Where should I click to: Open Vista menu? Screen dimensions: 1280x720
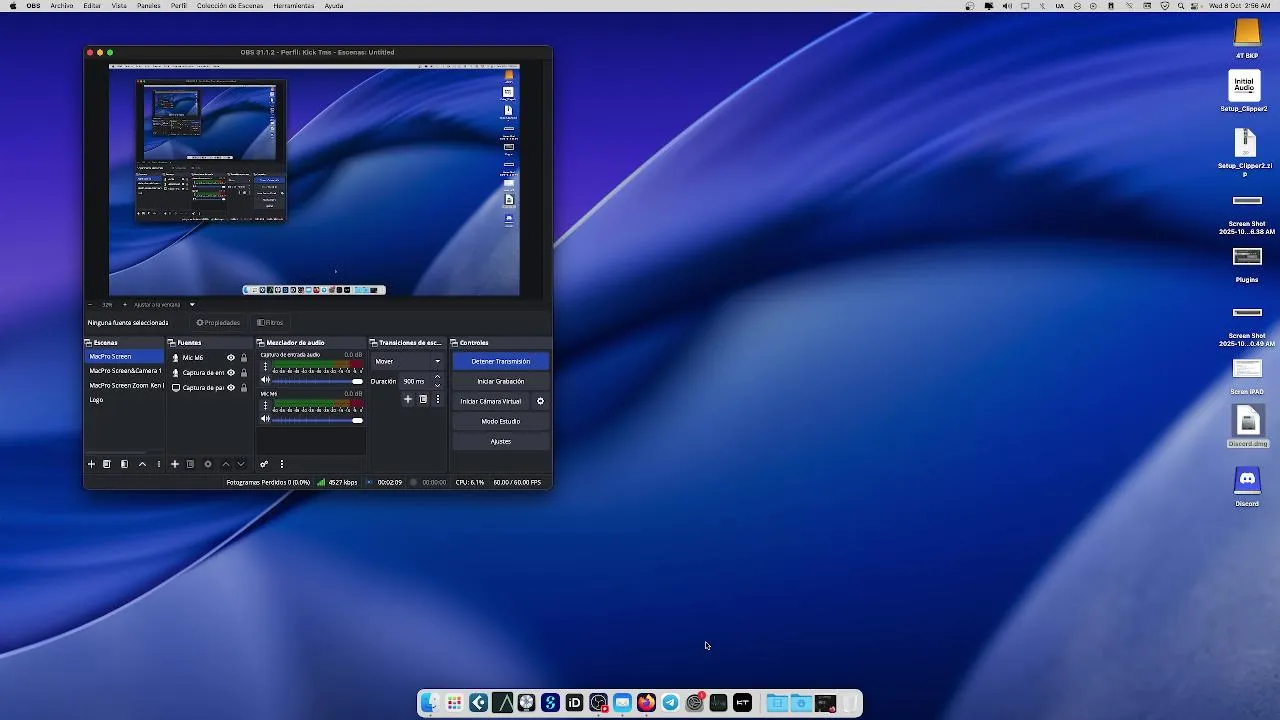(119, 6)
